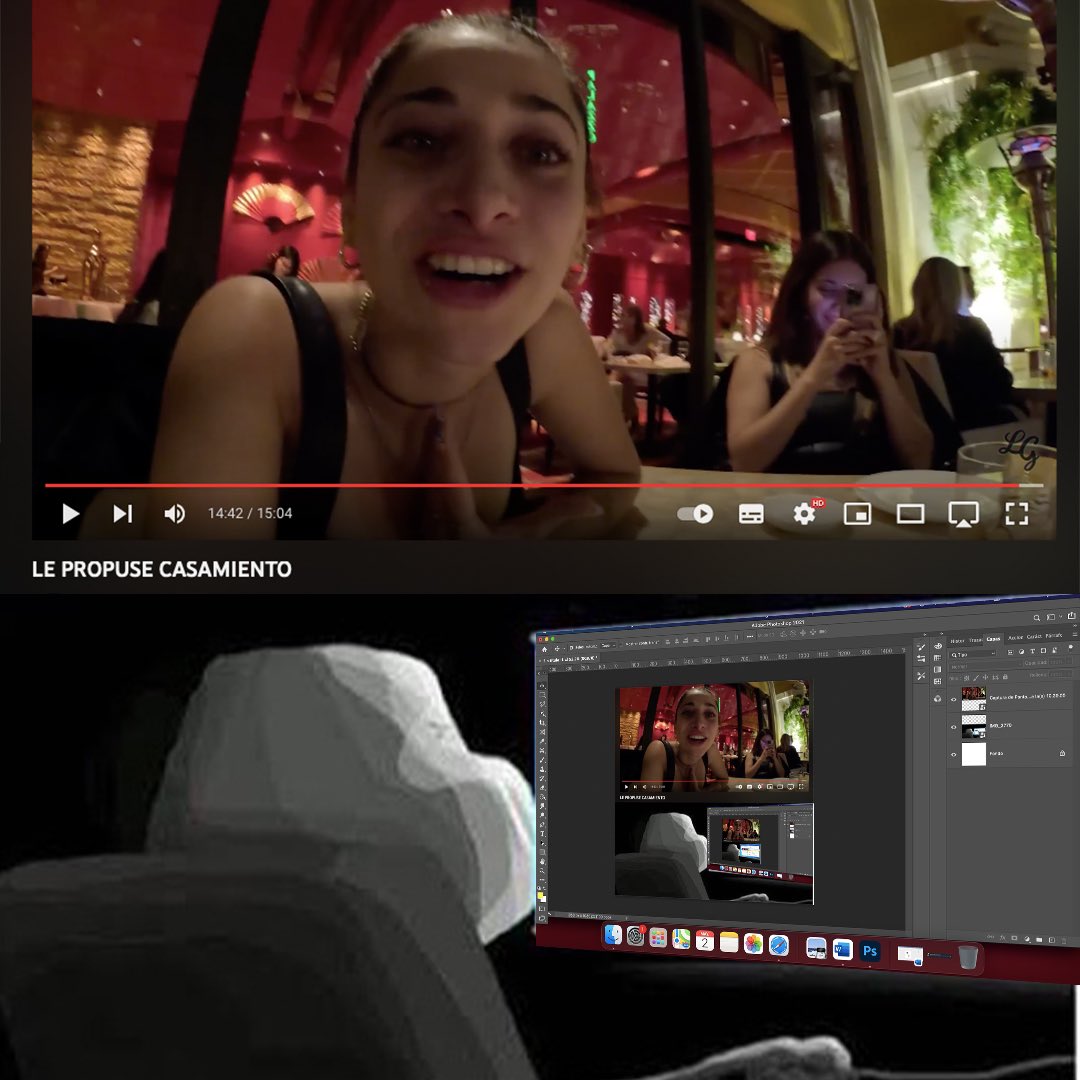Enable theater mode on the player
1080x1080 pixels.
(911, 513)
